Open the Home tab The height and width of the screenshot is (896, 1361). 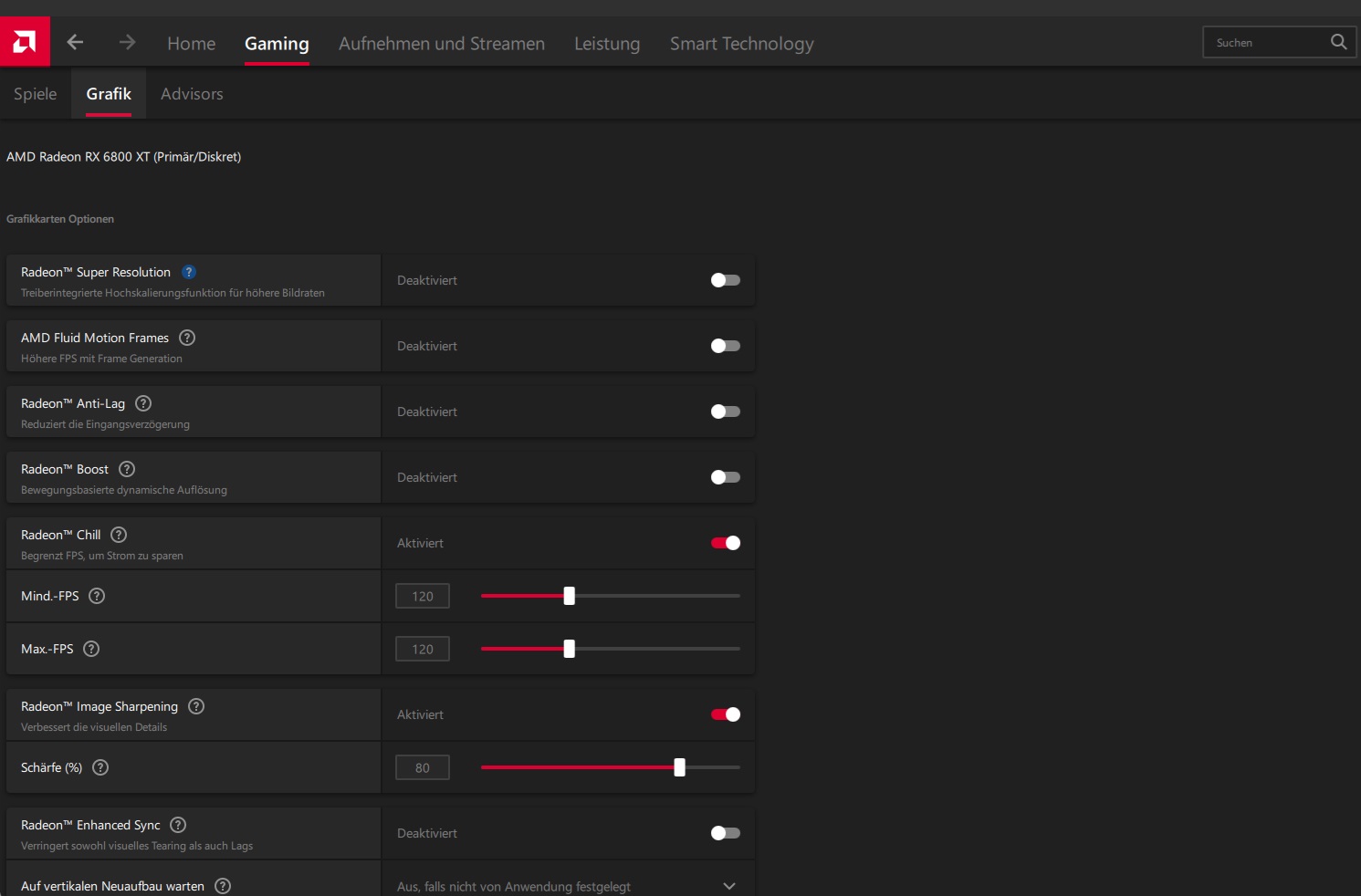[x=192, y=43]
